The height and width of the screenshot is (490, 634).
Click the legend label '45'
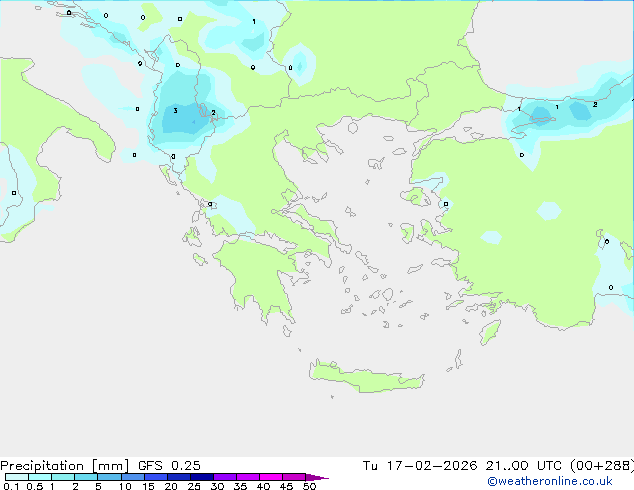click(x=286, y=486)
